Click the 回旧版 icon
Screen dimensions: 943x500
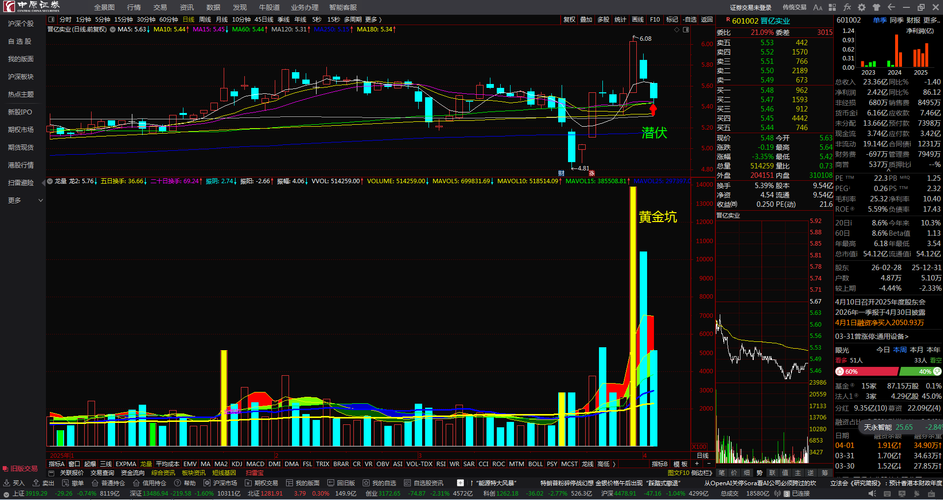click(330, 483)
